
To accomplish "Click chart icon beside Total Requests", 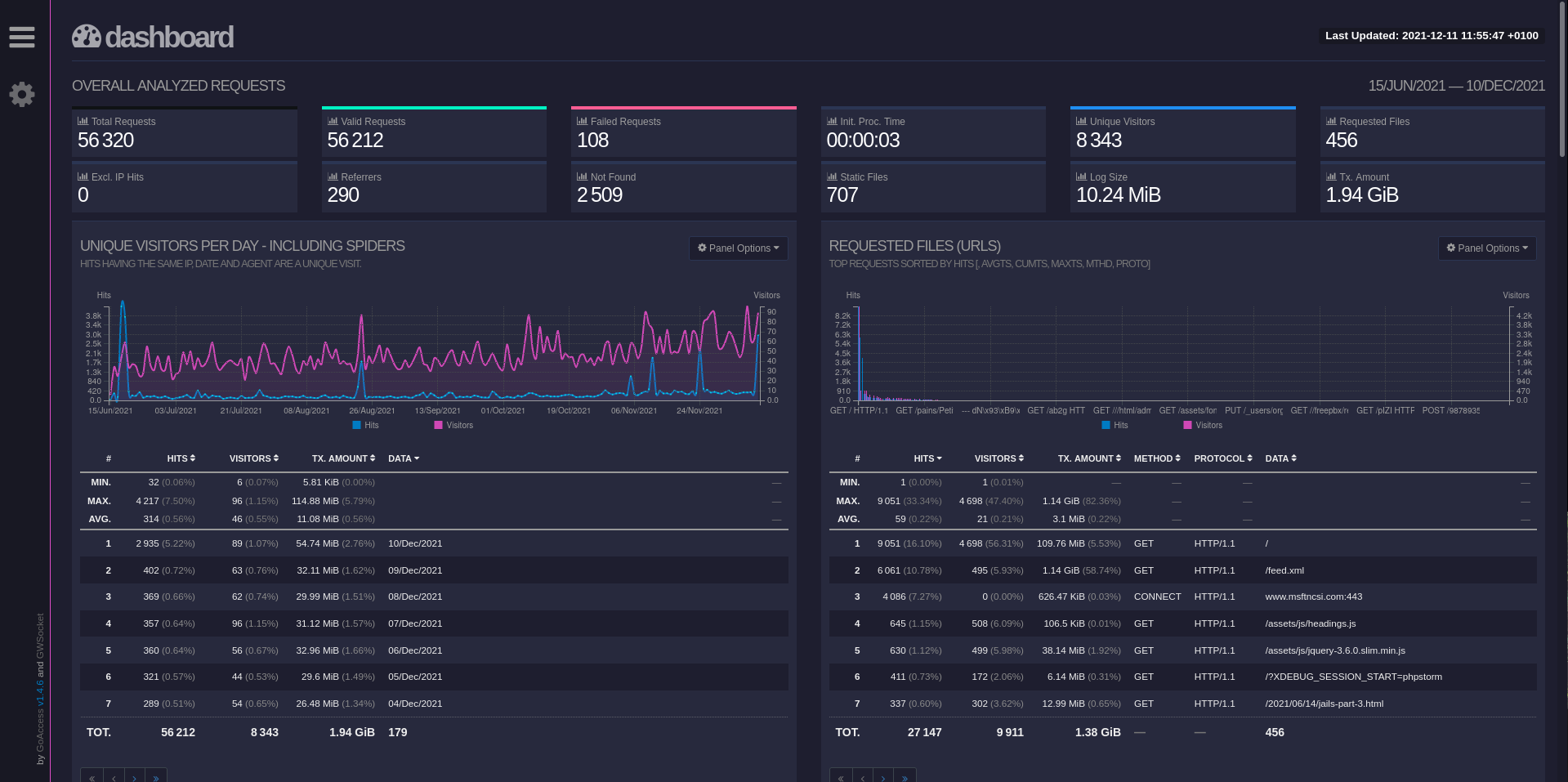I will click(x=83, y=121).
